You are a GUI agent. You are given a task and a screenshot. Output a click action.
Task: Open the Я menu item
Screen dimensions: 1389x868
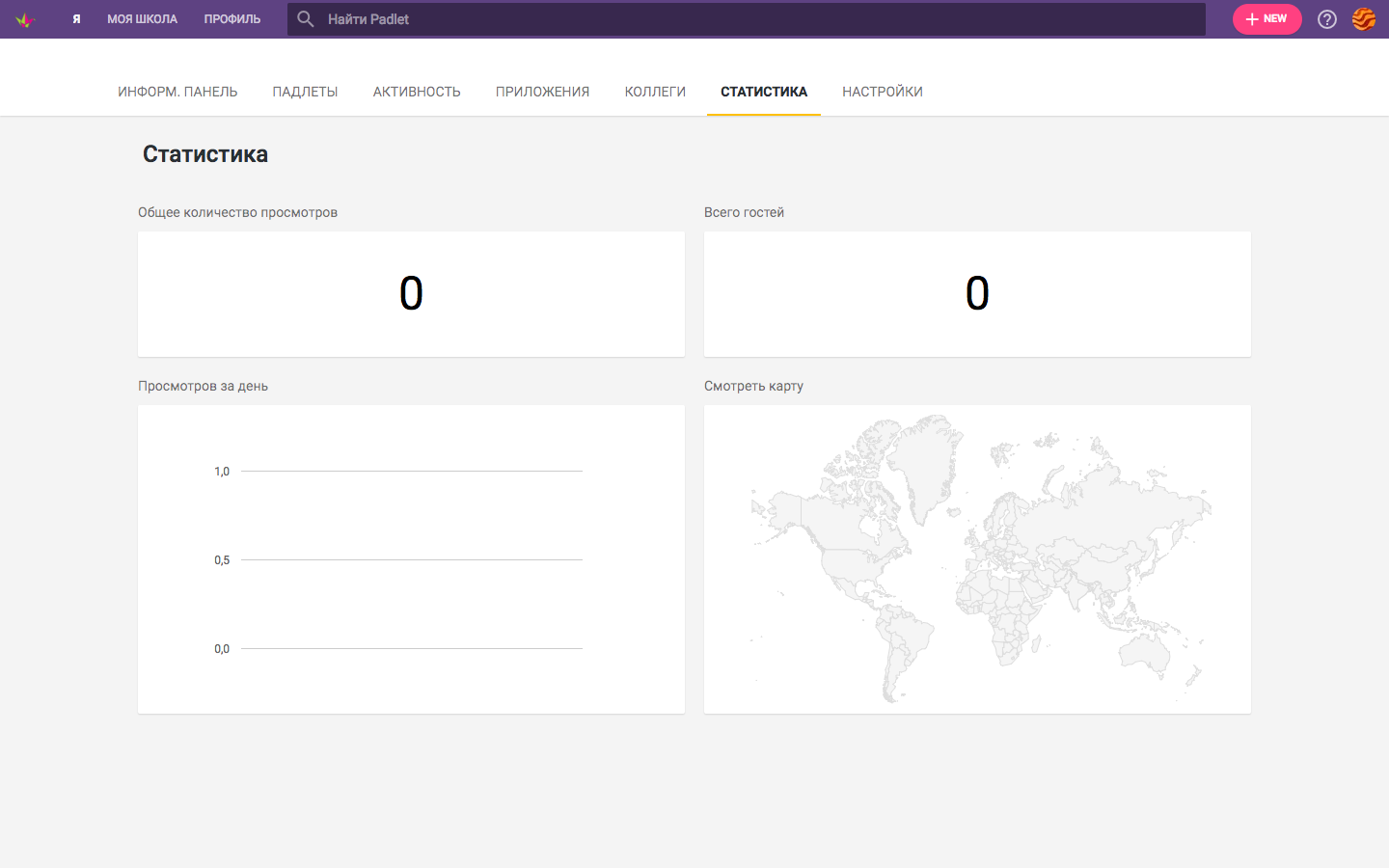pos(77,18)
